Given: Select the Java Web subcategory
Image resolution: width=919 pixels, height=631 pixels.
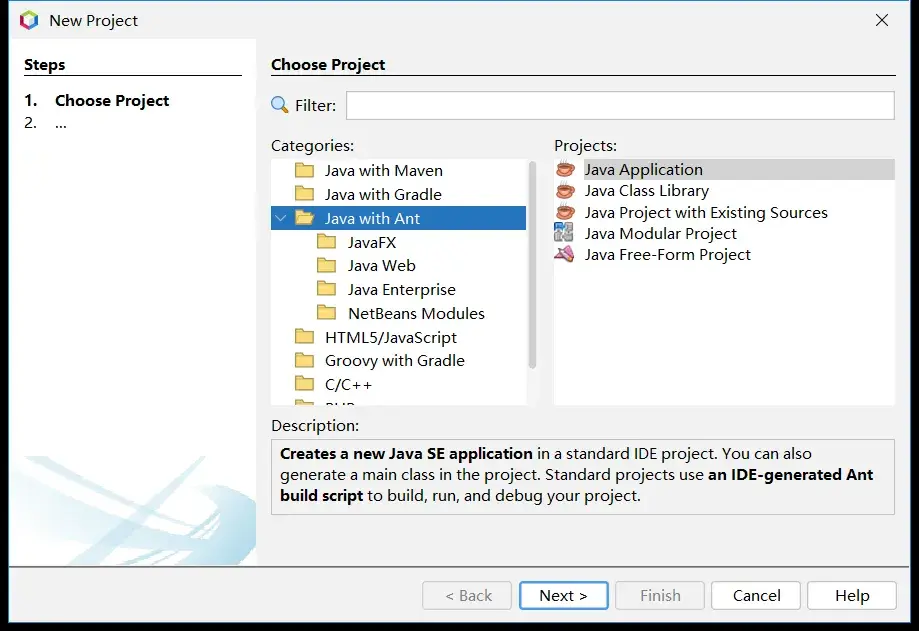Looking at the screenshot, I should pos(382,265).
